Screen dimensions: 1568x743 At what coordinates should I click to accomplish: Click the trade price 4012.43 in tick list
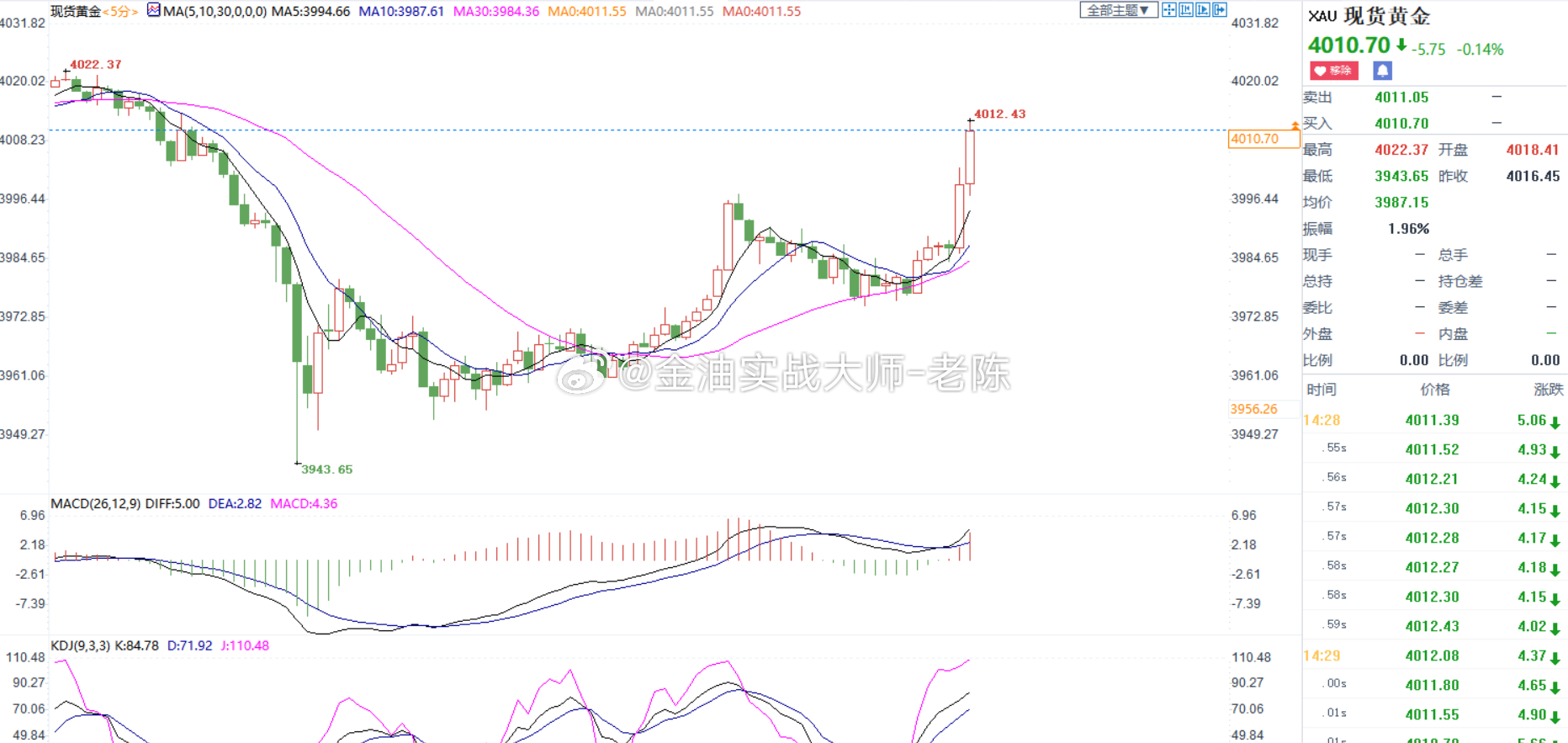[x=1432, y=627]
